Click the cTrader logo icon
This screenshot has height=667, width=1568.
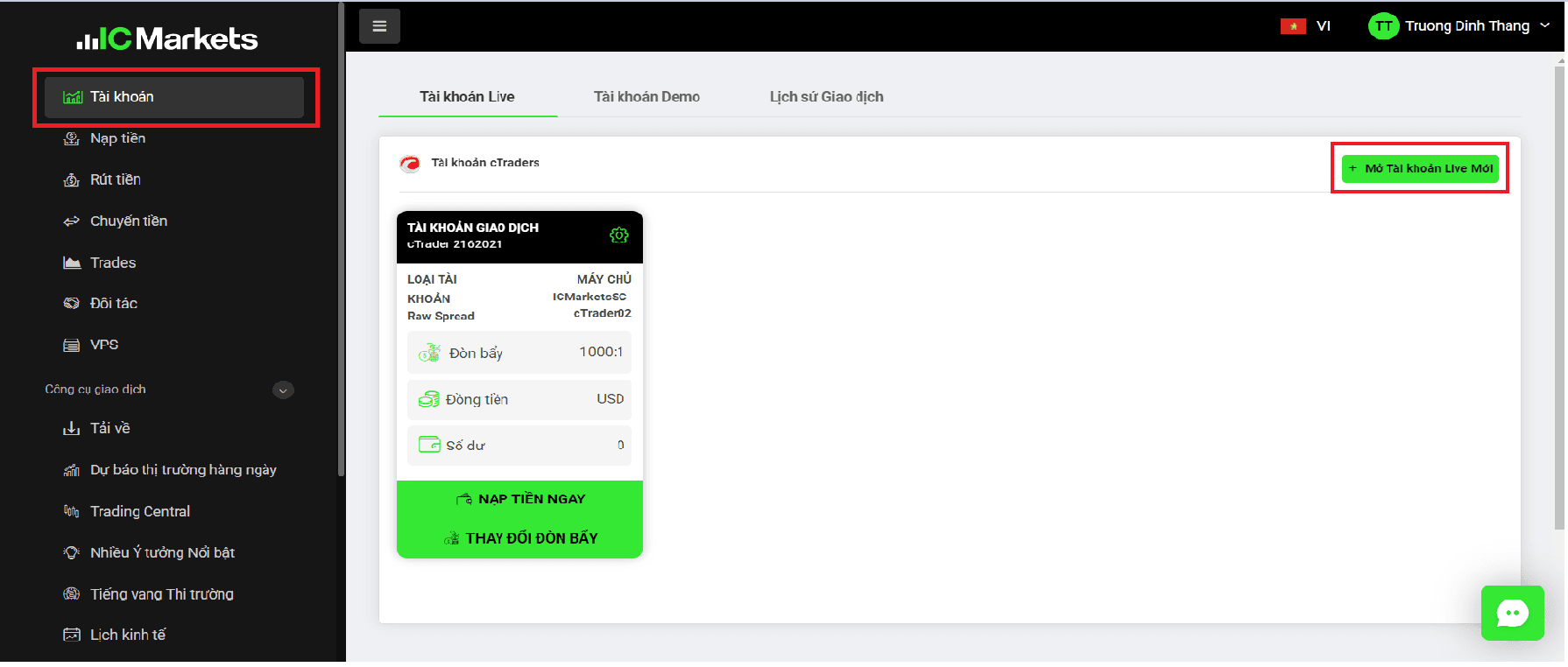409,164
